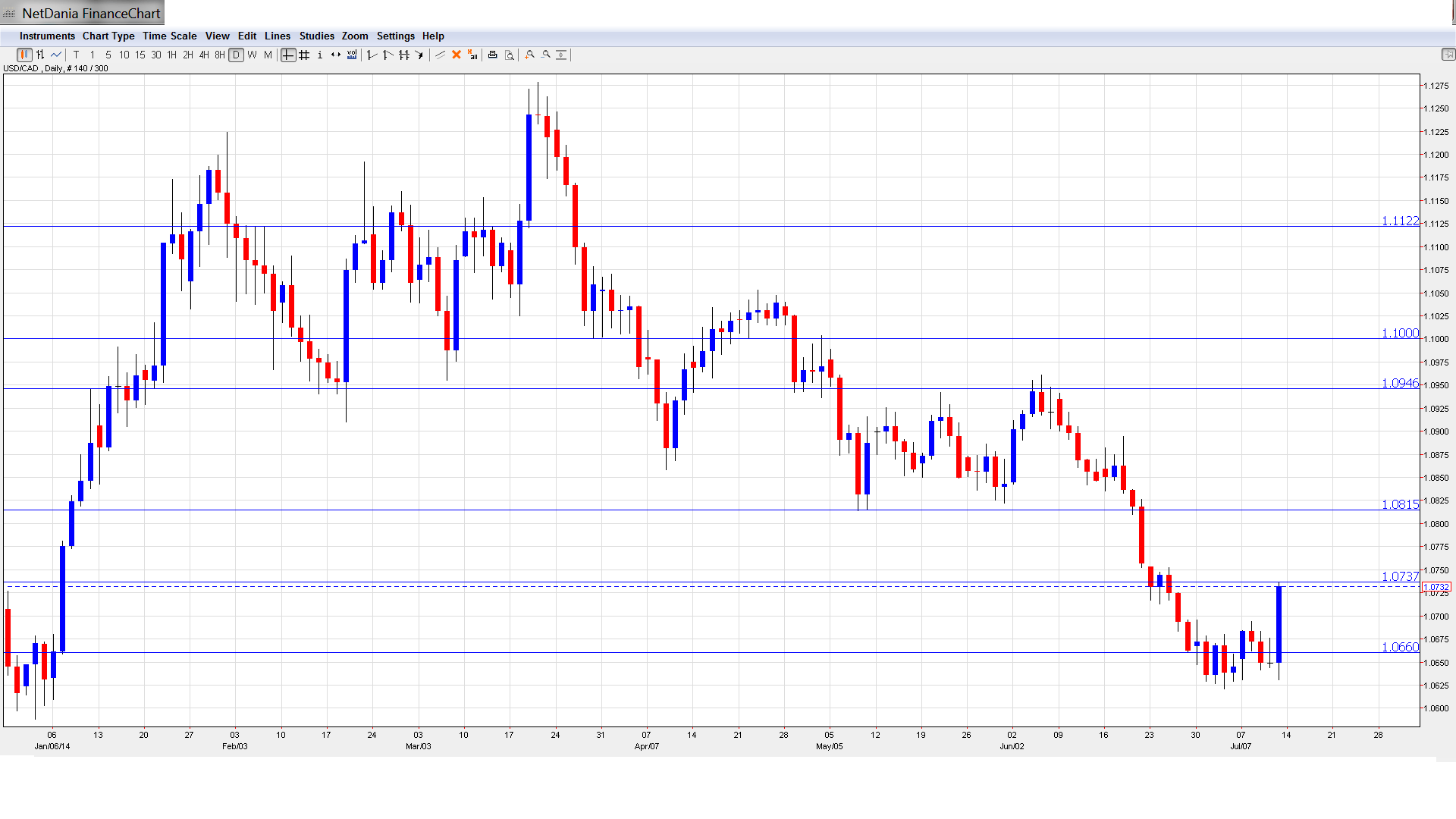
Task: Toggle chart grid display
Action: 304,55
